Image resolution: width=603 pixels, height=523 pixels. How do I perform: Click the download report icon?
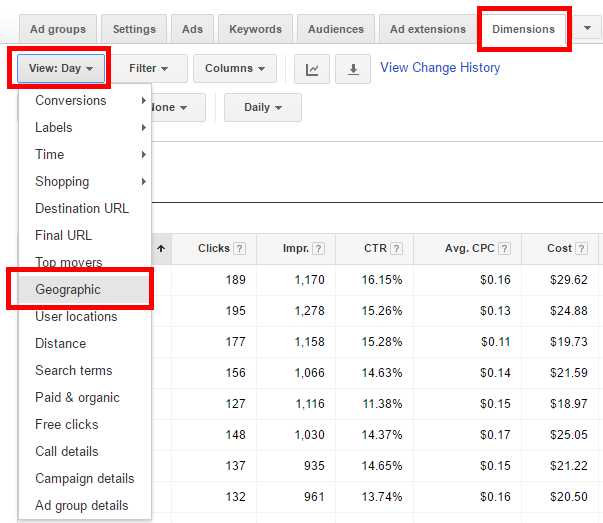[352, 69]
